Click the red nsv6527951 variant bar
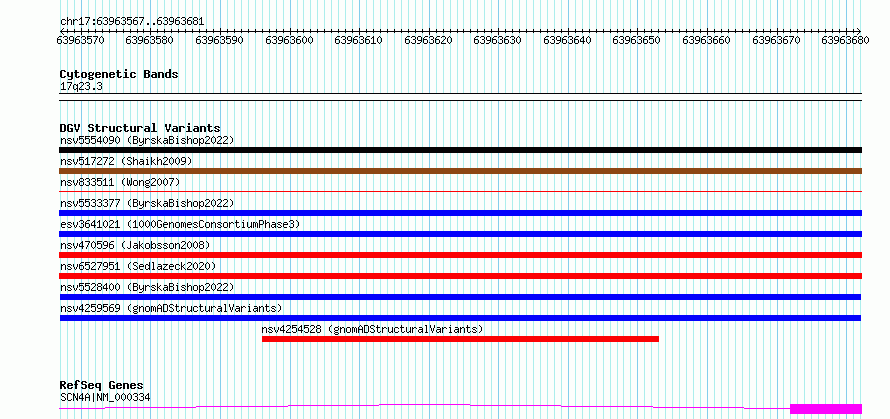This screenshot has width=890, height=419. point(460,276)
